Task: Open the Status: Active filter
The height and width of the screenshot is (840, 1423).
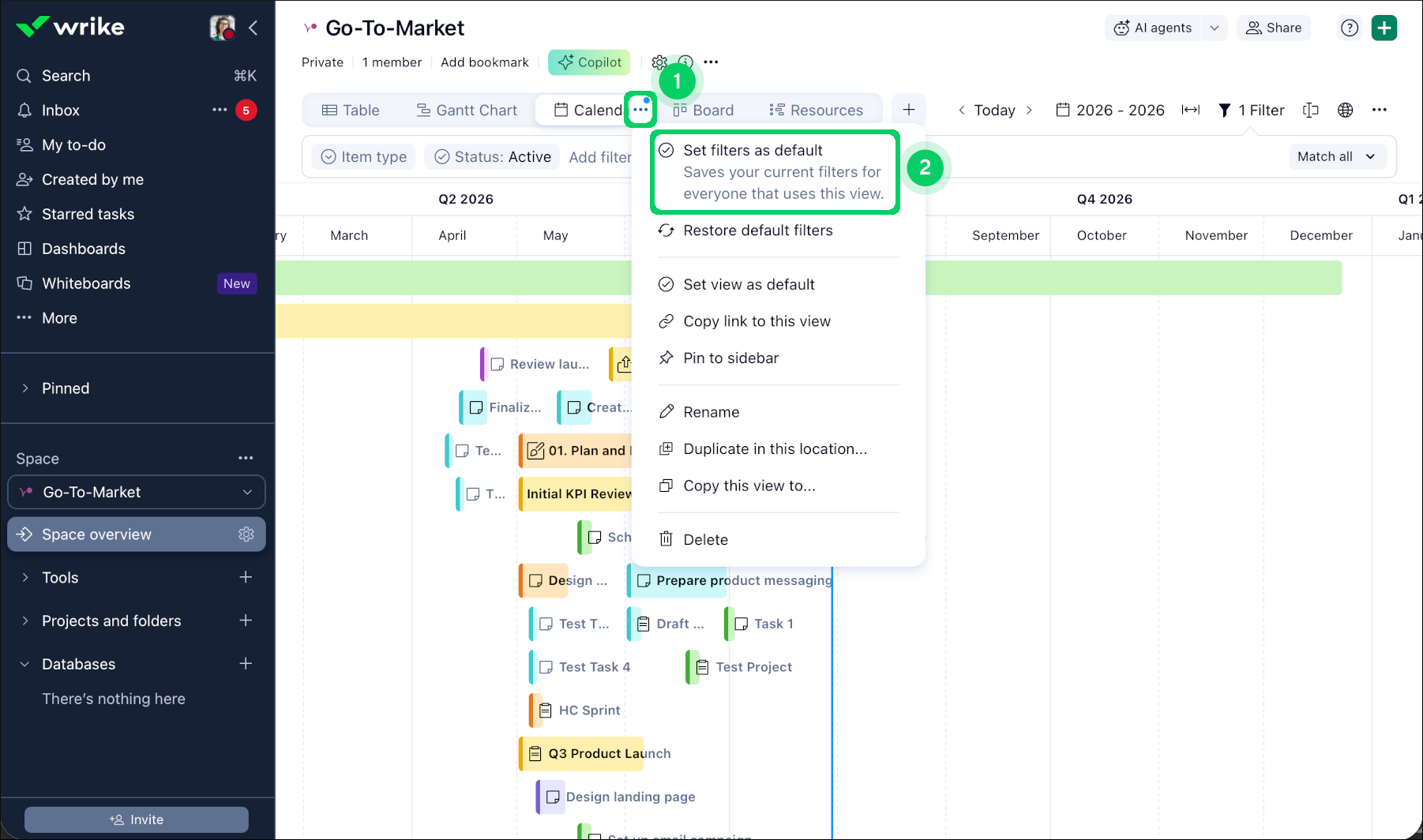Action: pos(493,157)
